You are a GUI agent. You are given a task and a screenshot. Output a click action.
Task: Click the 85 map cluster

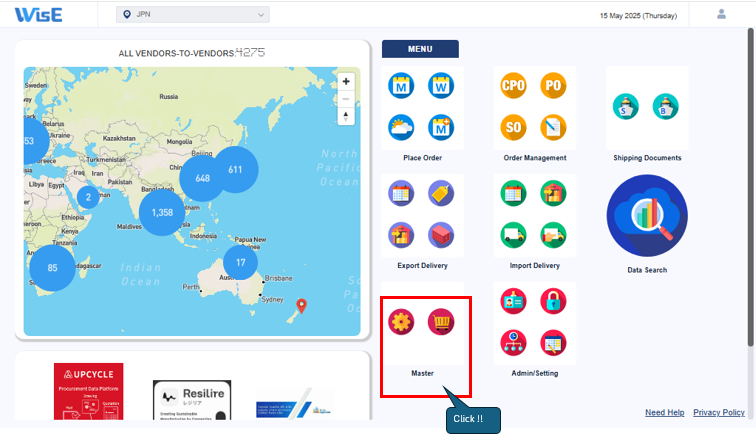(53, 268)
